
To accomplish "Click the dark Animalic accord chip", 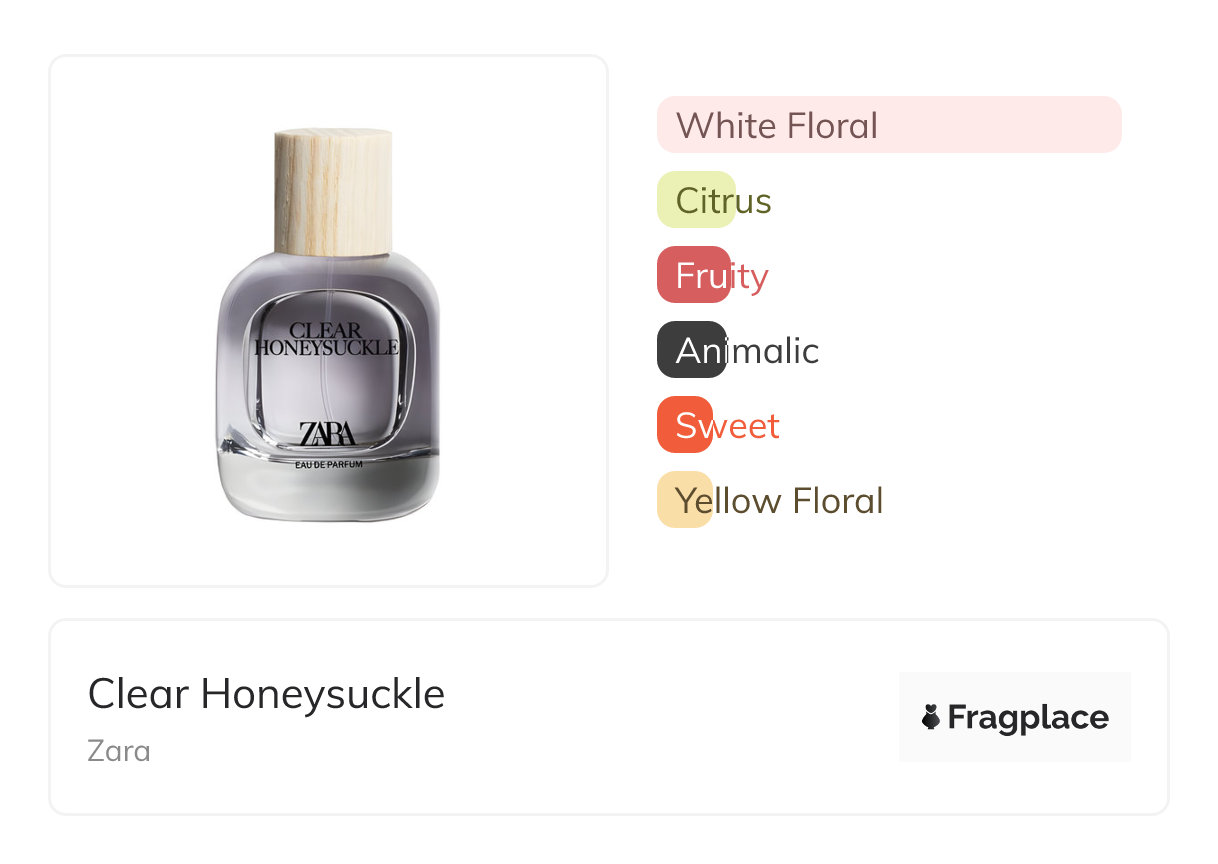I will pos(691,350).
